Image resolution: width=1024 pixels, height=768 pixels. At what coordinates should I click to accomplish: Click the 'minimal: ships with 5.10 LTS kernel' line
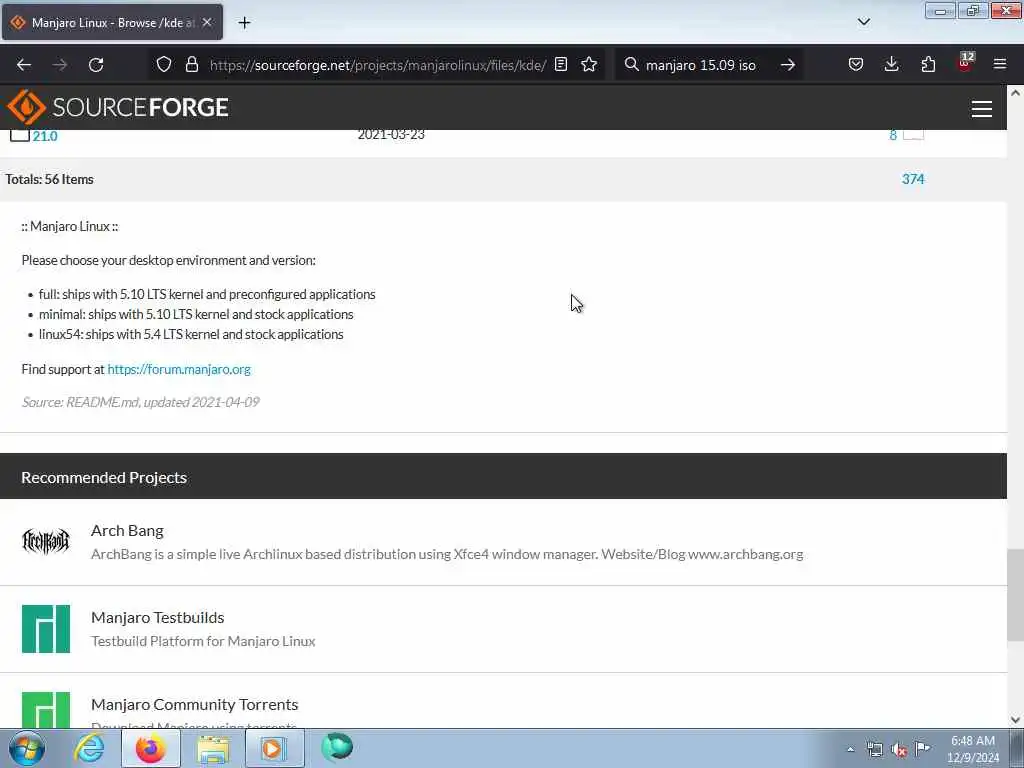196,314
